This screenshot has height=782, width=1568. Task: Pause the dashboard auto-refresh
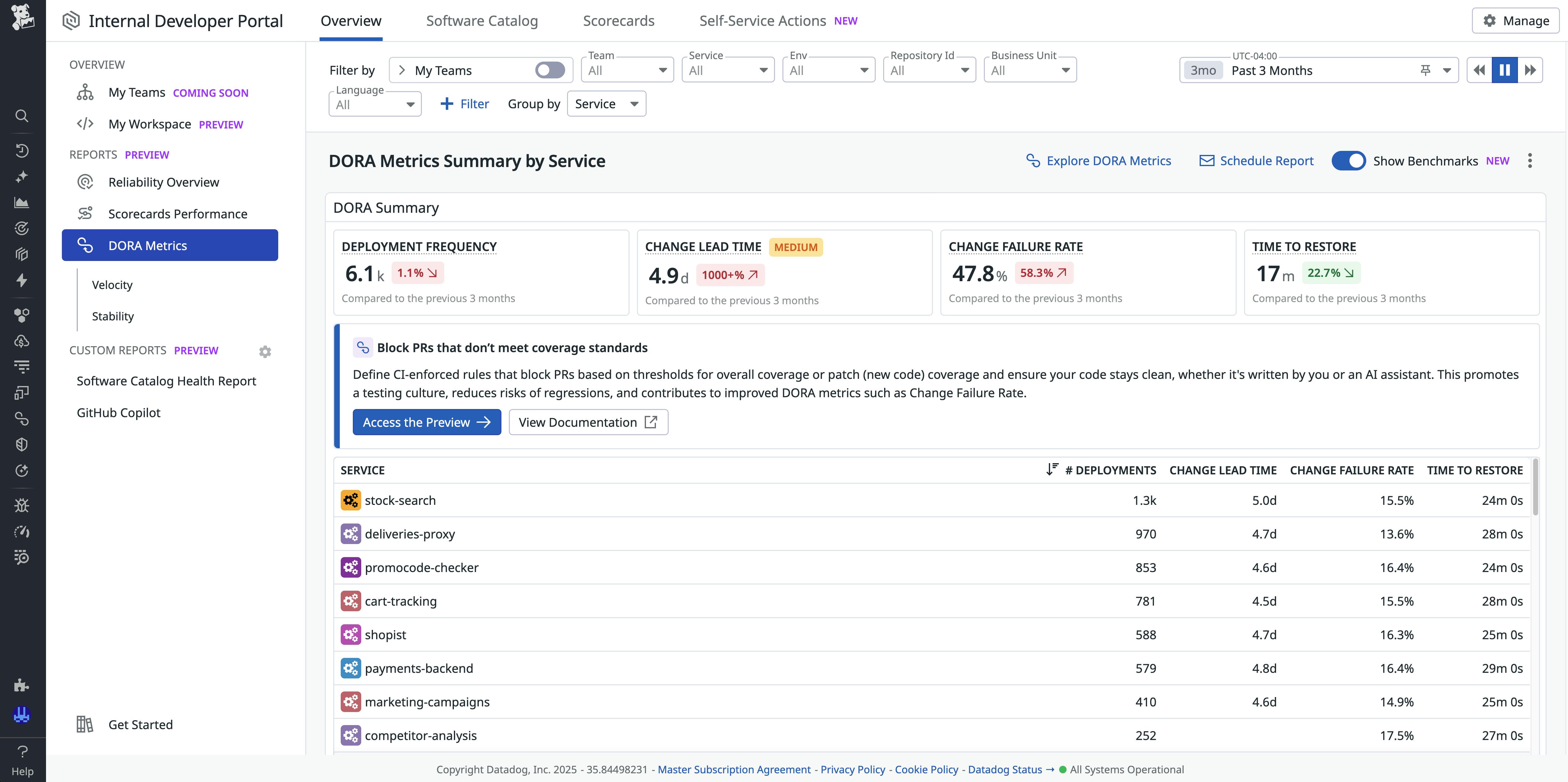click(x=1505, y=70)
